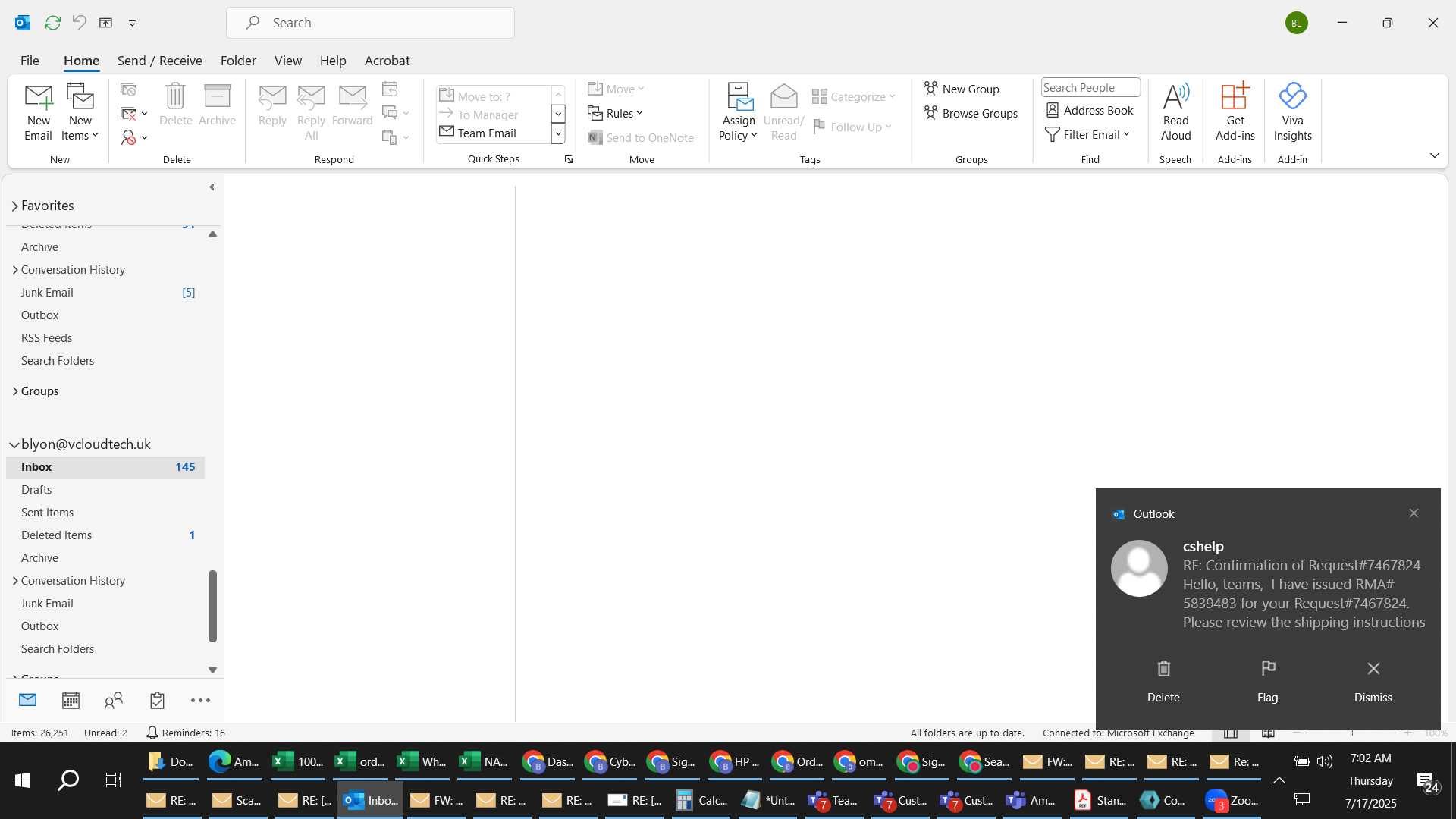Open Quick Steps dialog launcher

click(568, 159)
